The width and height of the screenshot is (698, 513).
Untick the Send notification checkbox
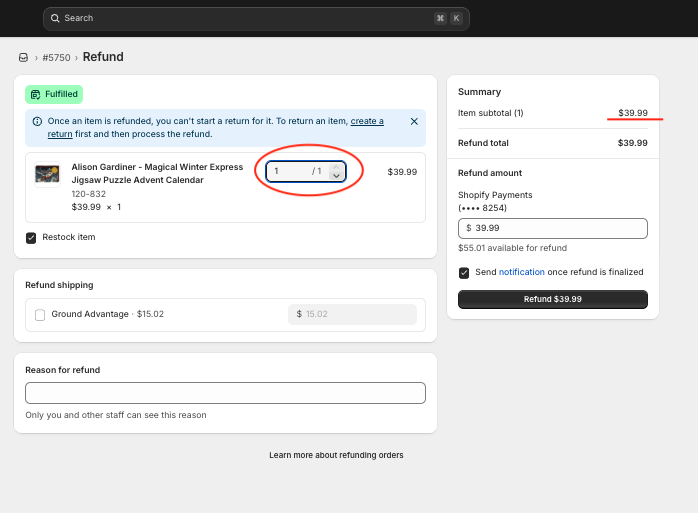point(464,273)
